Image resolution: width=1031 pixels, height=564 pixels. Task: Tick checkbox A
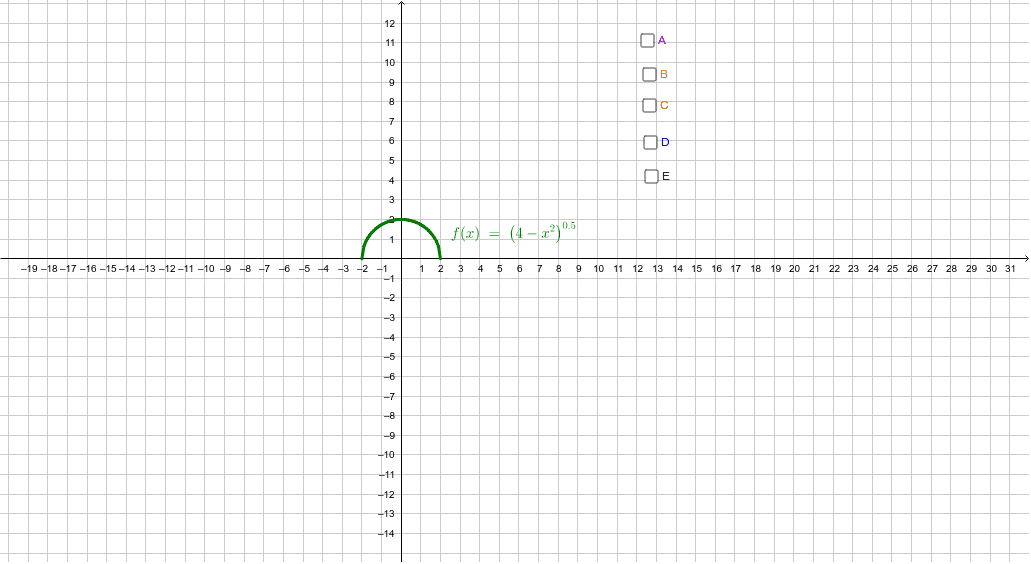pyautogui.click(x=647, y=41)
